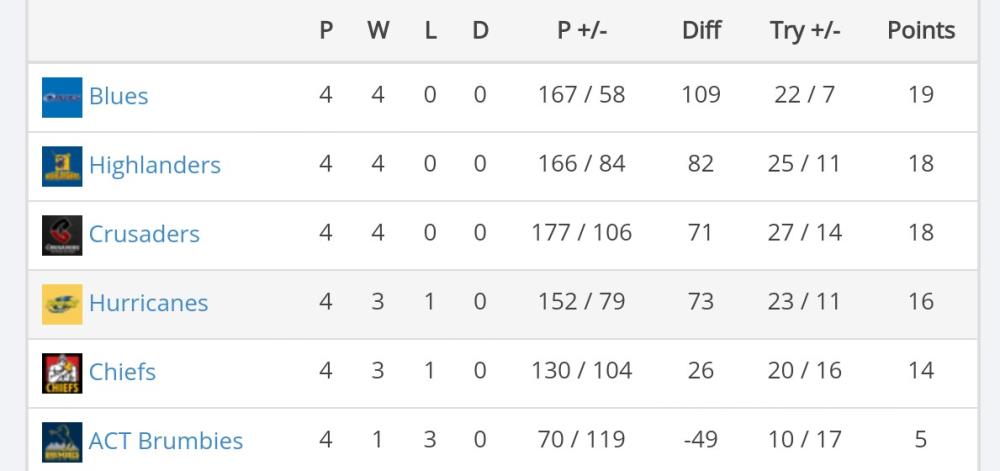
Task: Click the L losses column header
Action: (x=430, y=30)
